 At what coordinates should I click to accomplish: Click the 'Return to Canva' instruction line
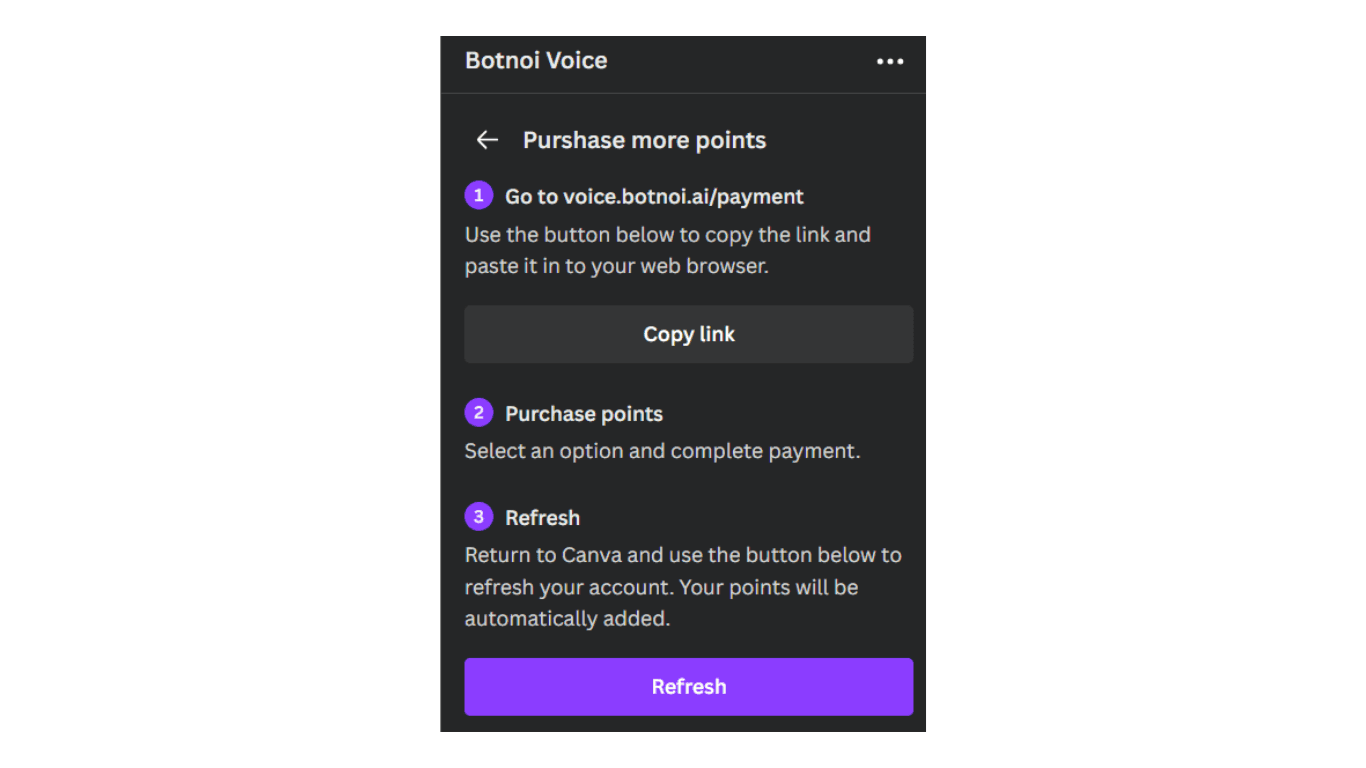(683, 555)
